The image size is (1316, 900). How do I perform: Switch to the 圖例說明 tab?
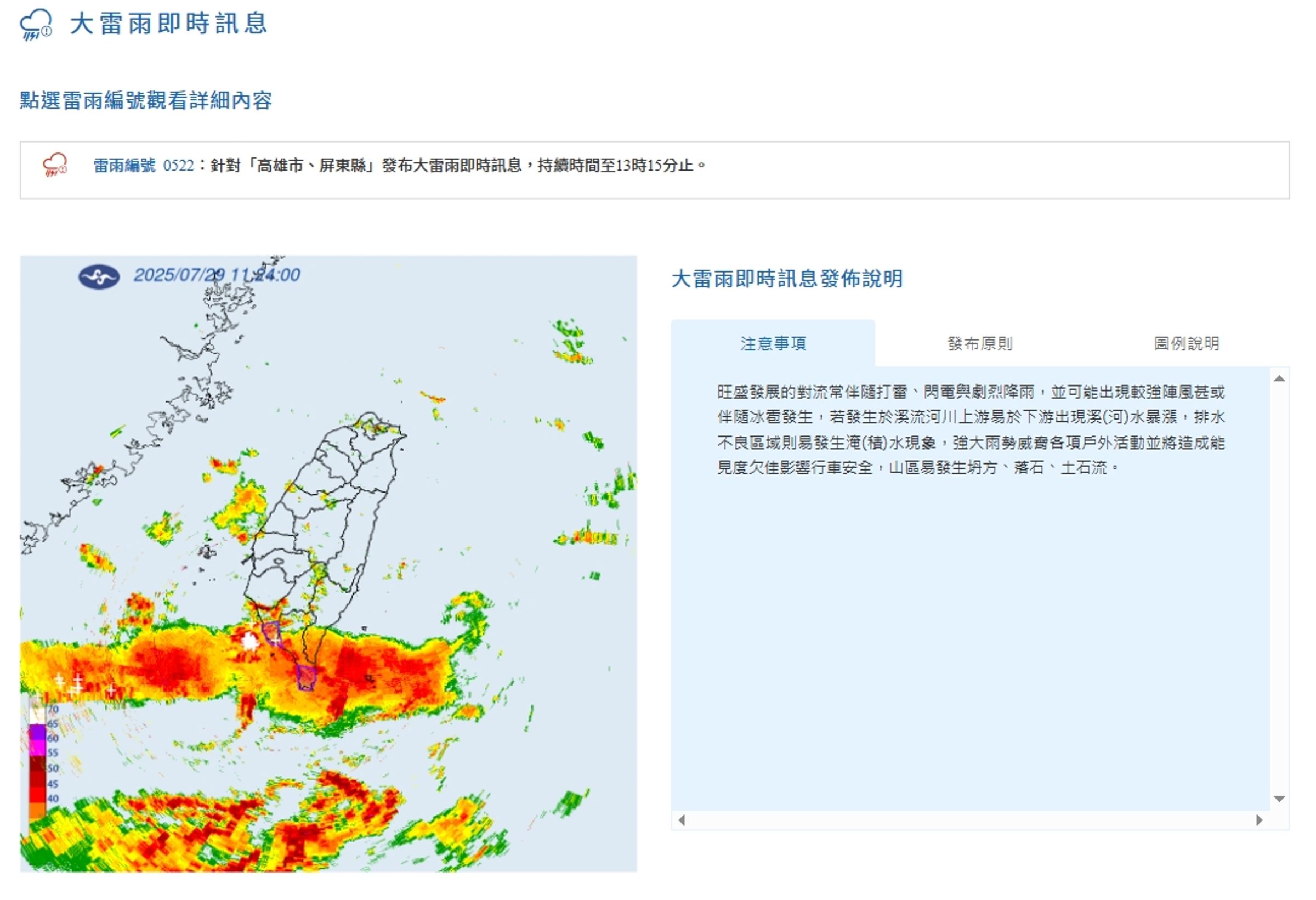point(1187,343)
